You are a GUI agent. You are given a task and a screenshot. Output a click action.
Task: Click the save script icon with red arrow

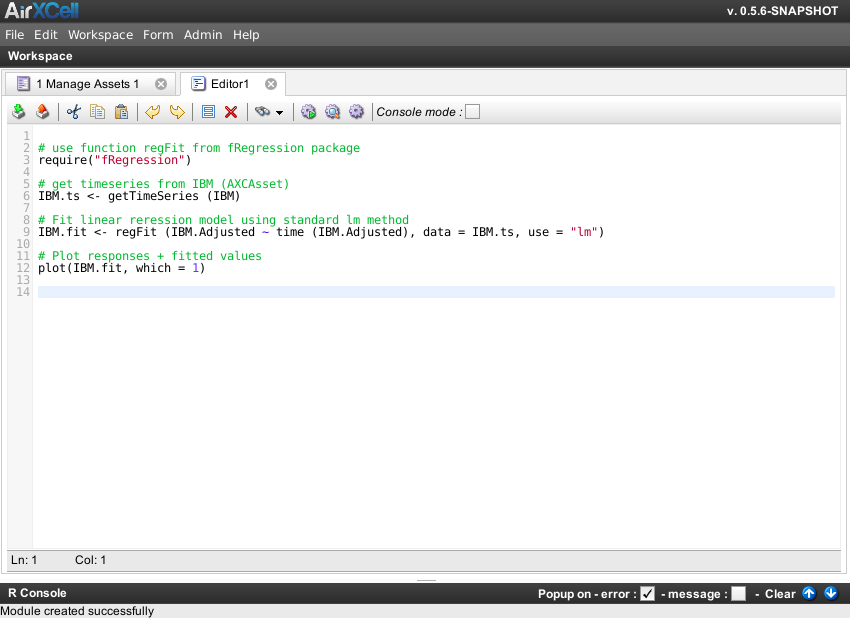click(42, 112)
